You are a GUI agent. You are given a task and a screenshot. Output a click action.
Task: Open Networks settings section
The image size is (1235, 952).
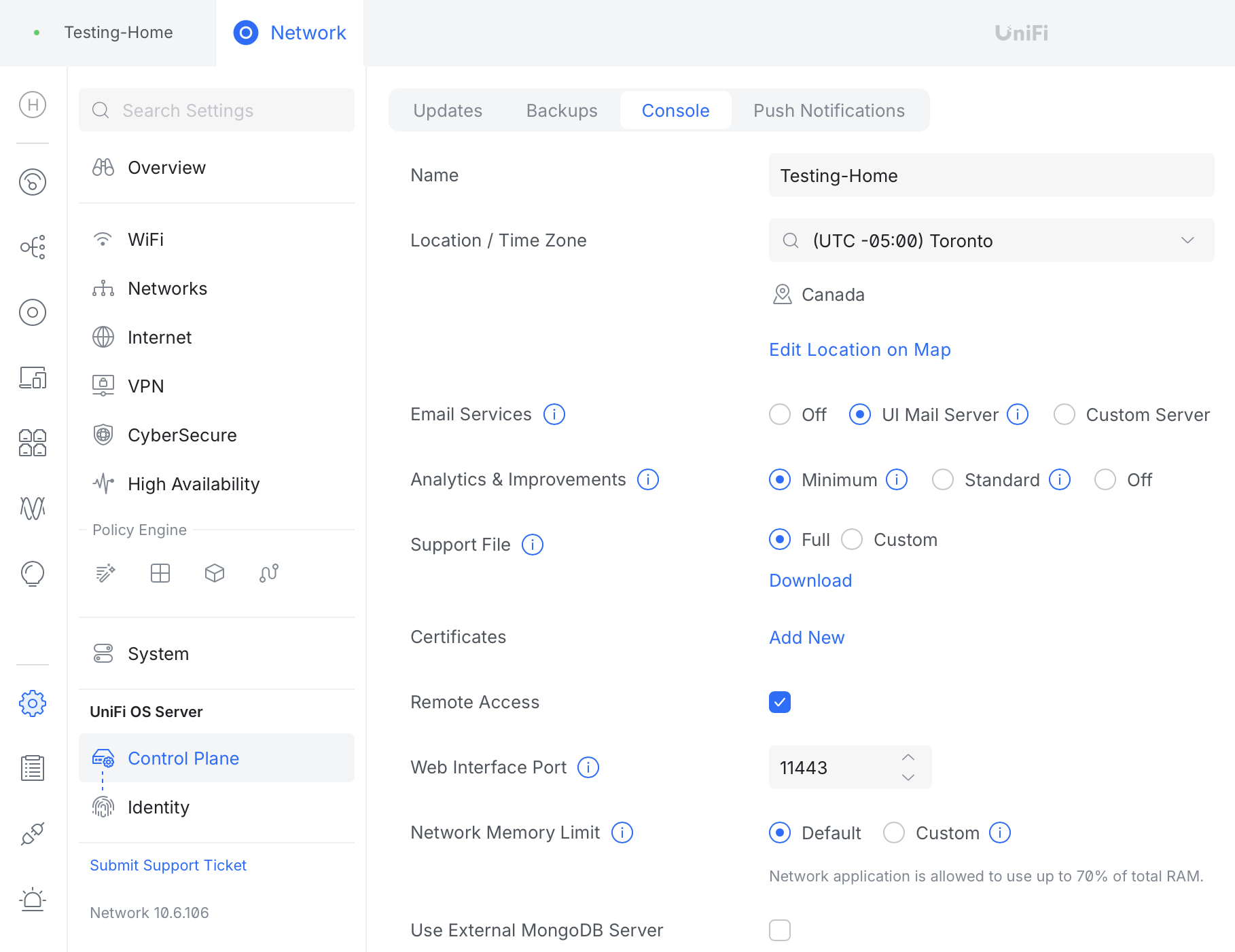click(x=217, y=289)
